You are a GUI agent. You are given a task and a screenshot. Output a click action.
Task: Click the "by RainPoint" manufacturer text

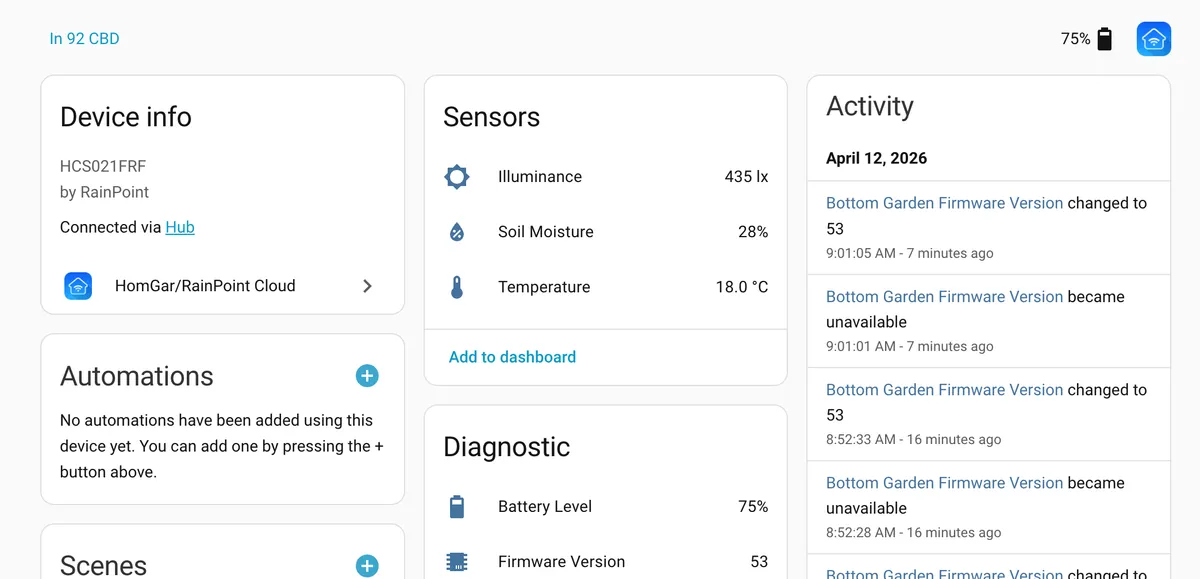click(x=104, y=192)
